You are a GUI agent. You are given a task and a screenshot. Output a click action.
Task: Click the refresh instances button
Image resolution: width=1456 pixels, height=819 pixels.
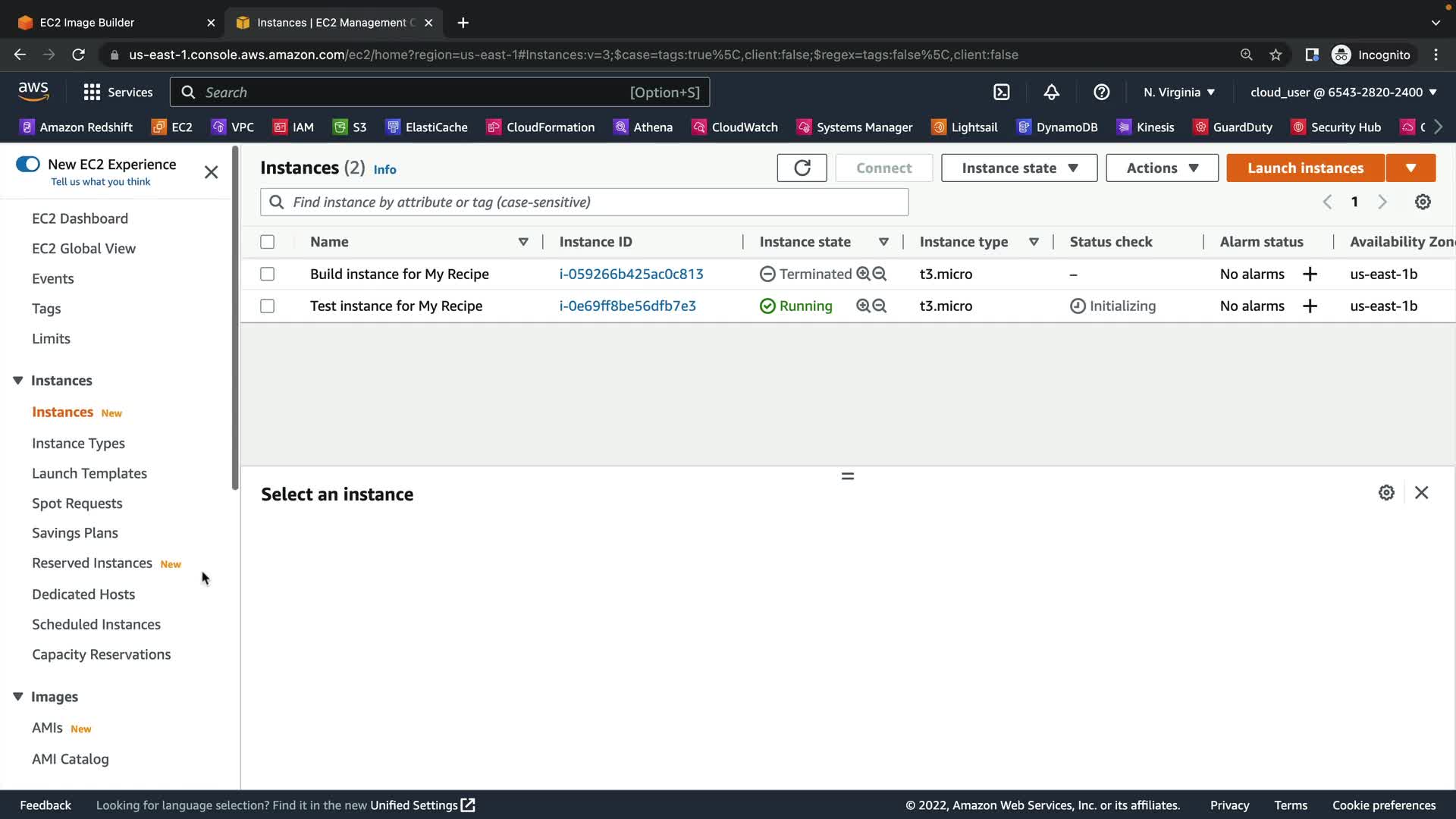point(802,168)
